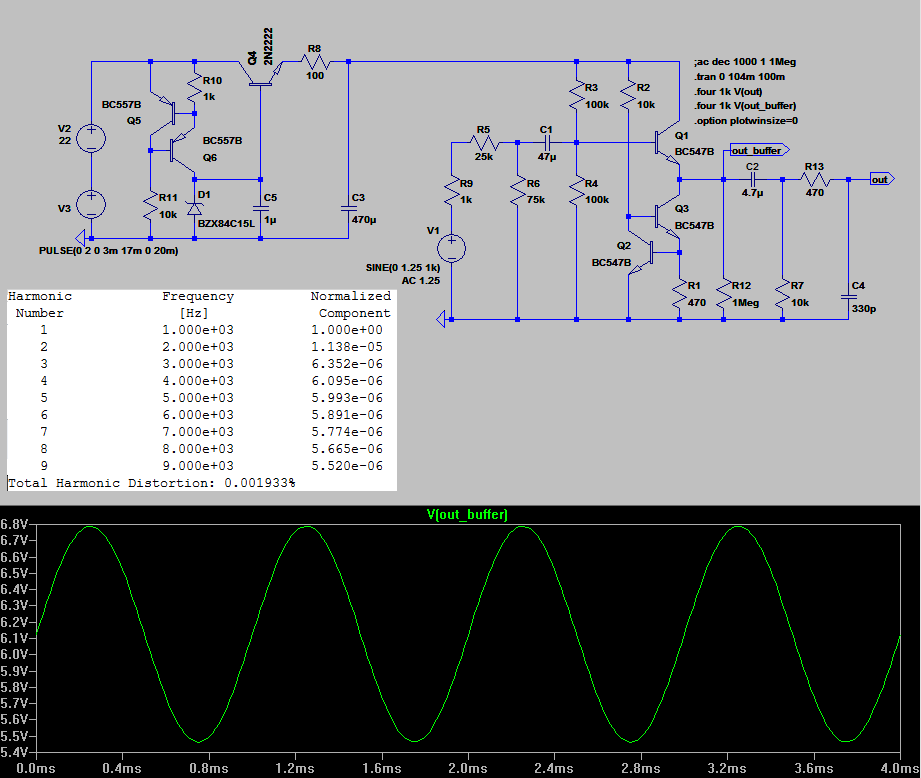Select resistor R1 symbol
The image size is (921, 778).
point(680,294)
